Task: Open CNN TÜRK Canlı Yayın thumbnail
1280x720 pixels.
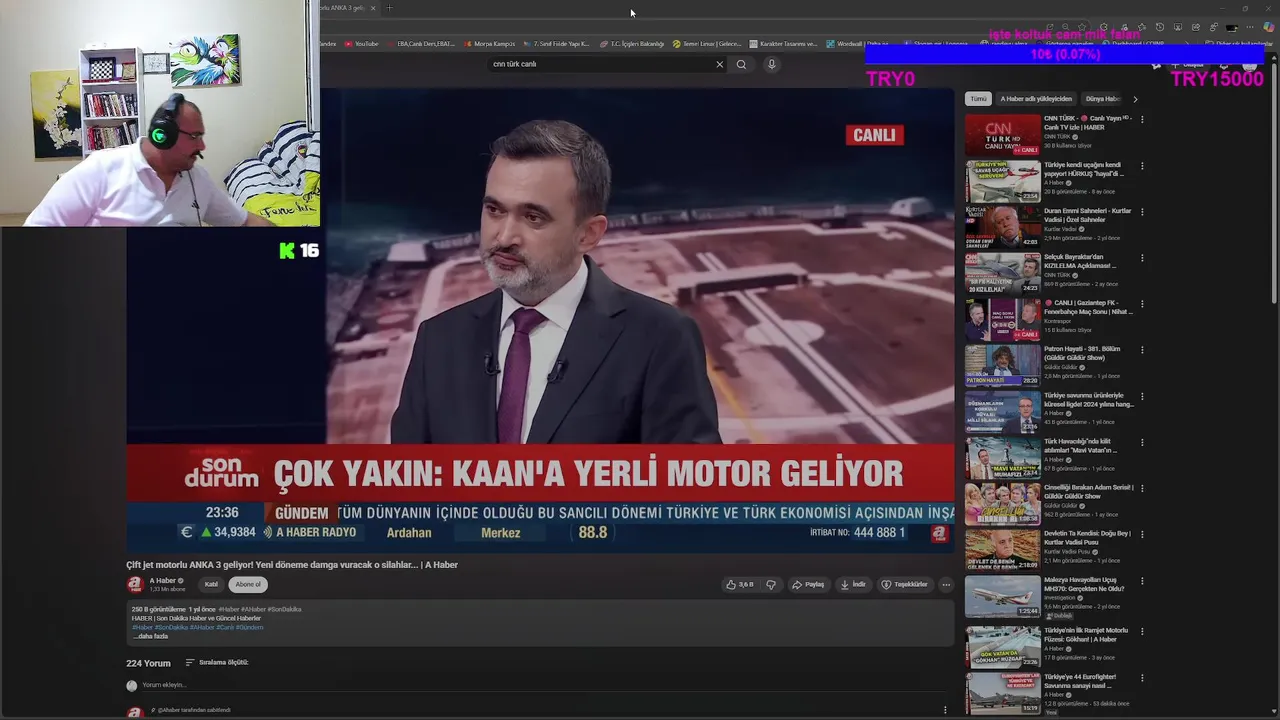Action: (x=1002, y=135)
